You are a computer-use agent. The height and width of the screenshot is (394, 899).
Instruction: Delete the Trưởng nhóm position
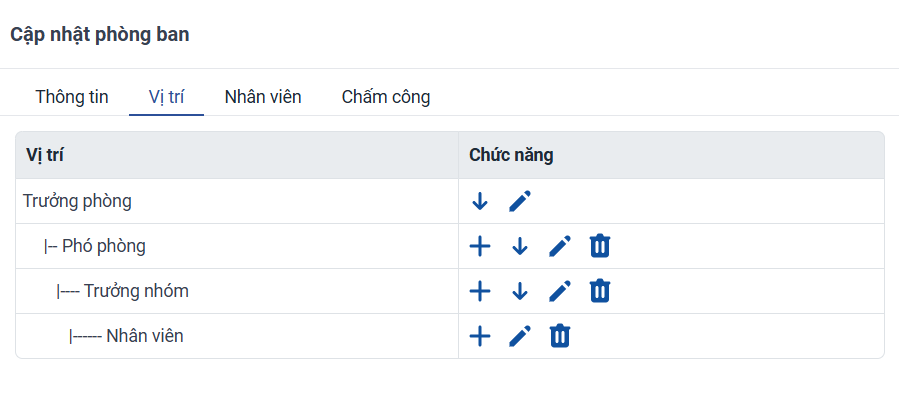pyautogui.click(x=600, y=291)
